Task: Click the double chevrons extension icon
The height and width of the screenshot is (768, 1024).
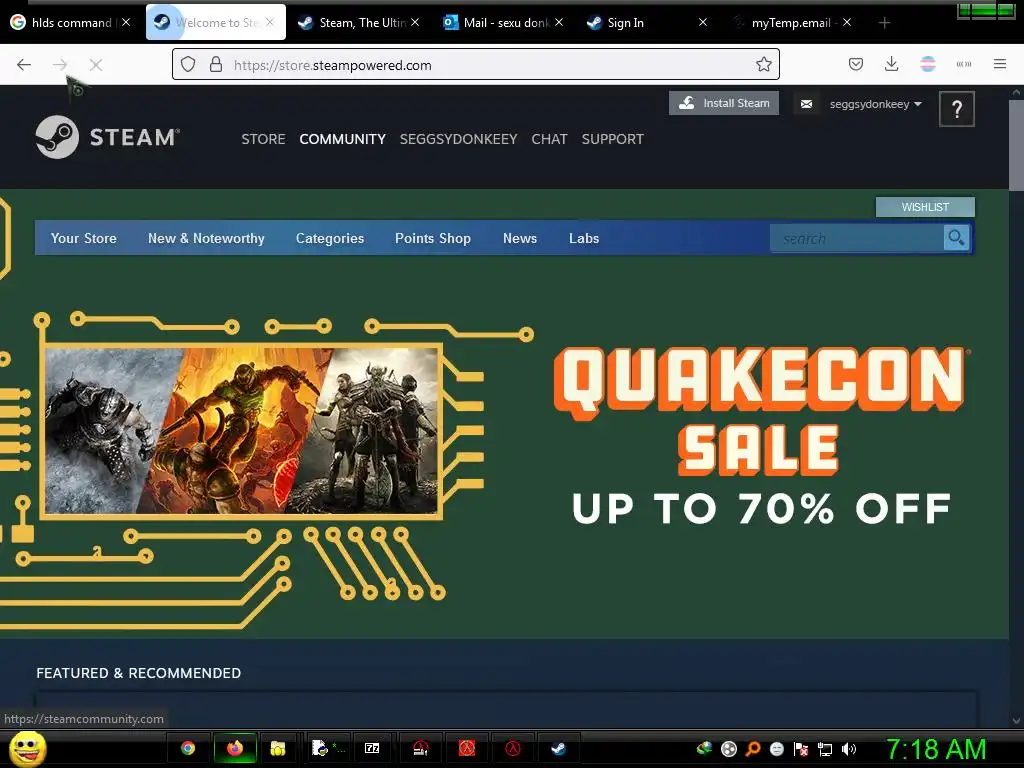Action: click(x=964, y=64)
